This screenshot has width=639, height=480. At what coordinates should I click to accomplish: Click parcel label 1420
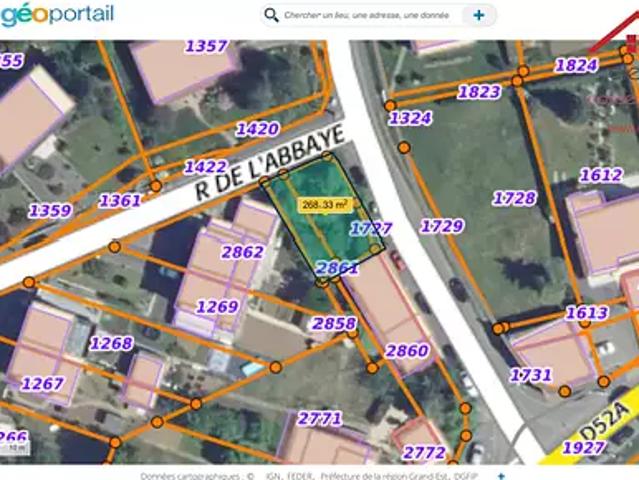257,128
